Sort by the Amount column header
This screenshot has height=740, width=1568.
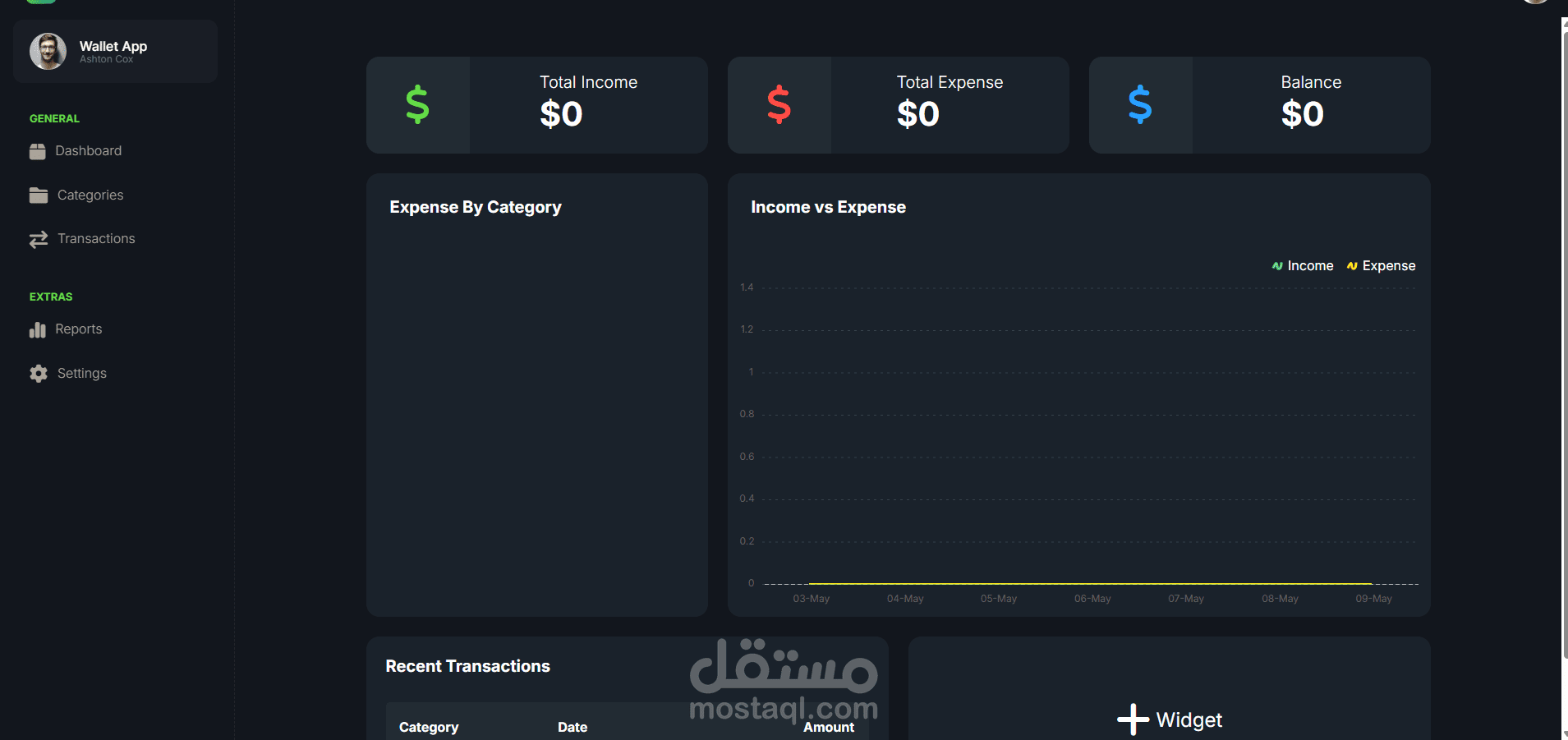click(829, 727)
